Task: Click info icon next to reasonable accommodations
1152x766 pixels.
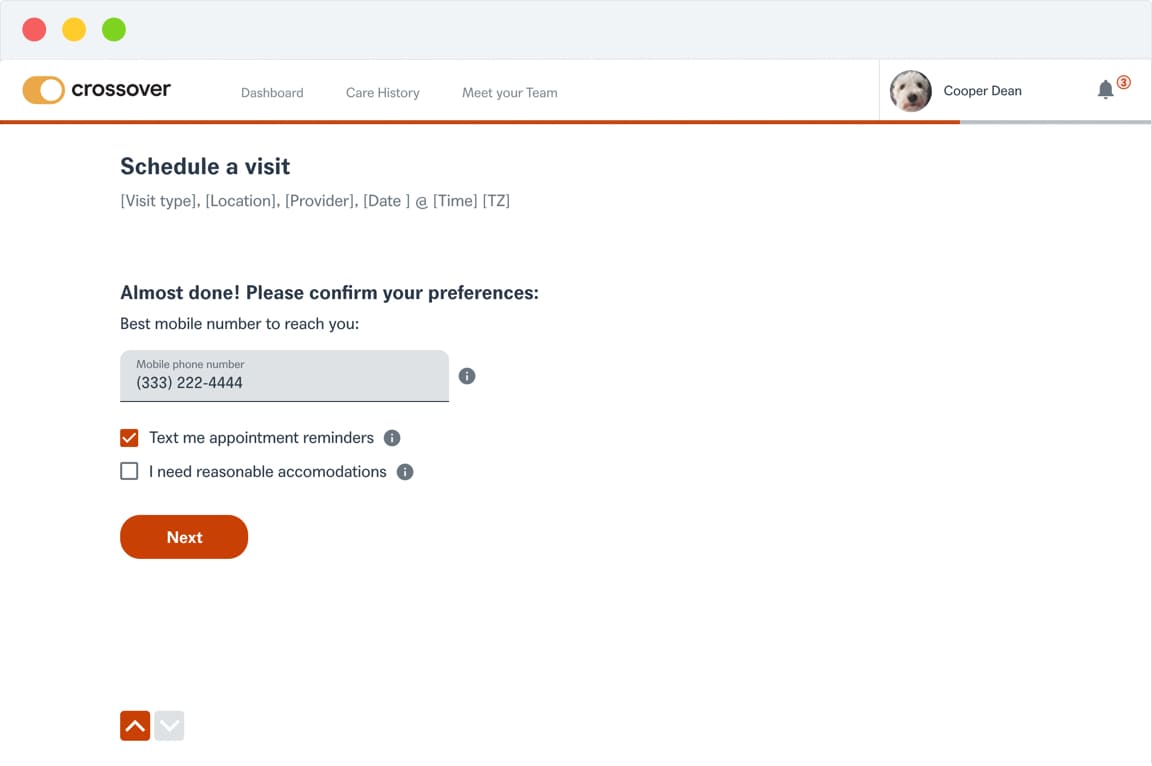Action: [405, 471]
